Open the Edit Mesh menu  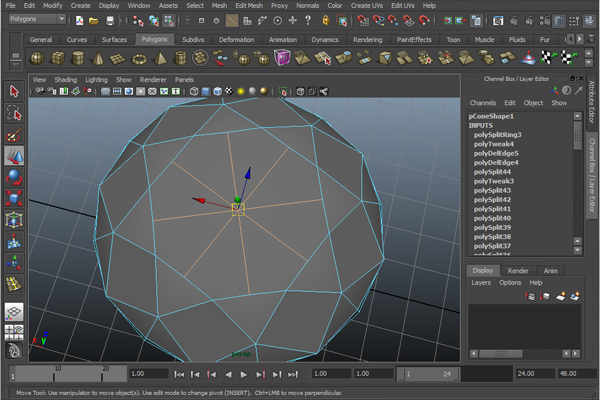click(249, 5)
